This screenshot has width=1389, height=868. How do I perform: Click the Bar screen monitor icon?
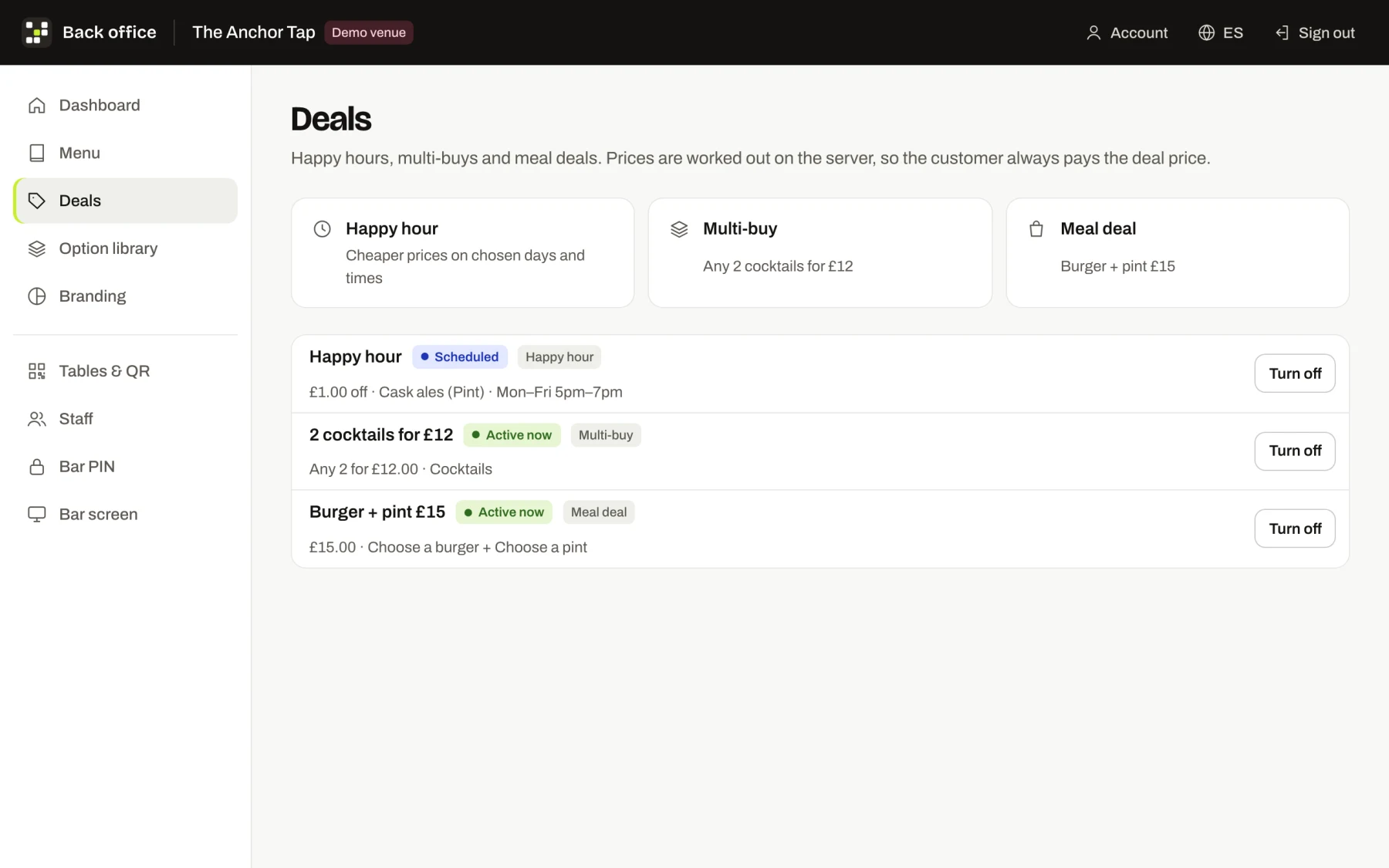[x=37, y=515]
